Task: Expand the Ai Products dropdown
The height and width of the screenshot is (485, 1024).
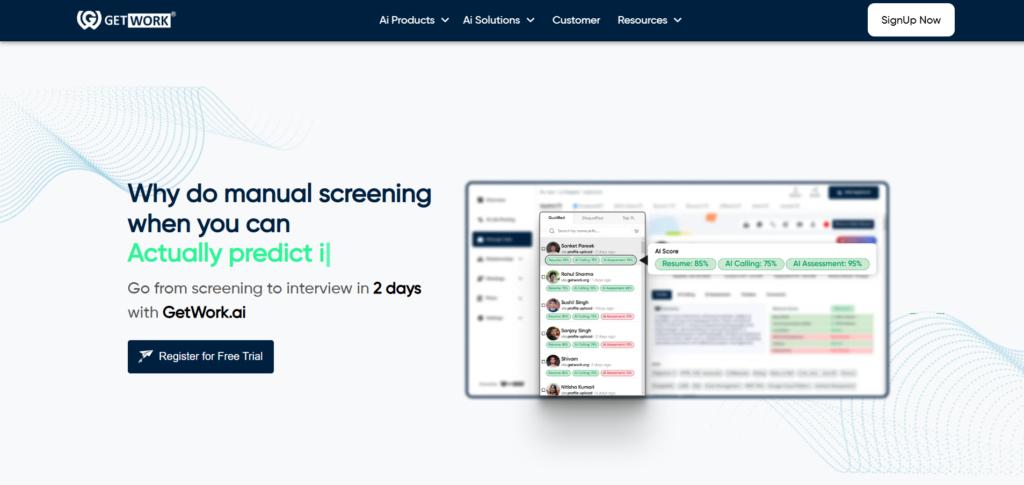Action: [414, 20]
